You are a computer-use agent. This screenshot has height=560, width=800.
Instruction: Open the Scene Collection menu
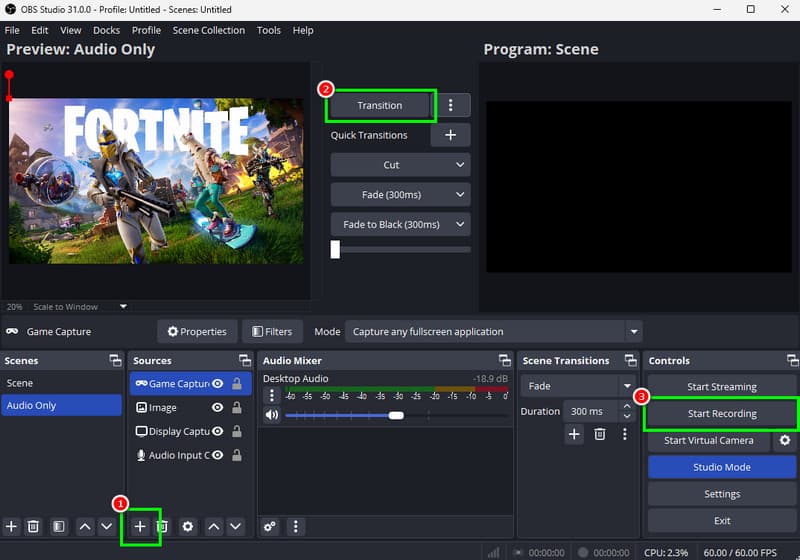pos(209,30)
